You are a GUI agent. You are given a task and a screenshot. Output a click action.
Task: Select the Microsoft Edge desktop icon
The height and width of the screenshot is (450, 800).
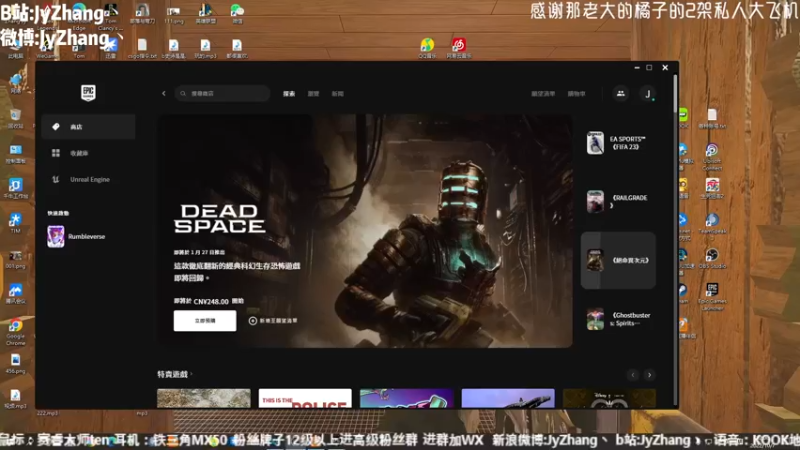[79, 18]
